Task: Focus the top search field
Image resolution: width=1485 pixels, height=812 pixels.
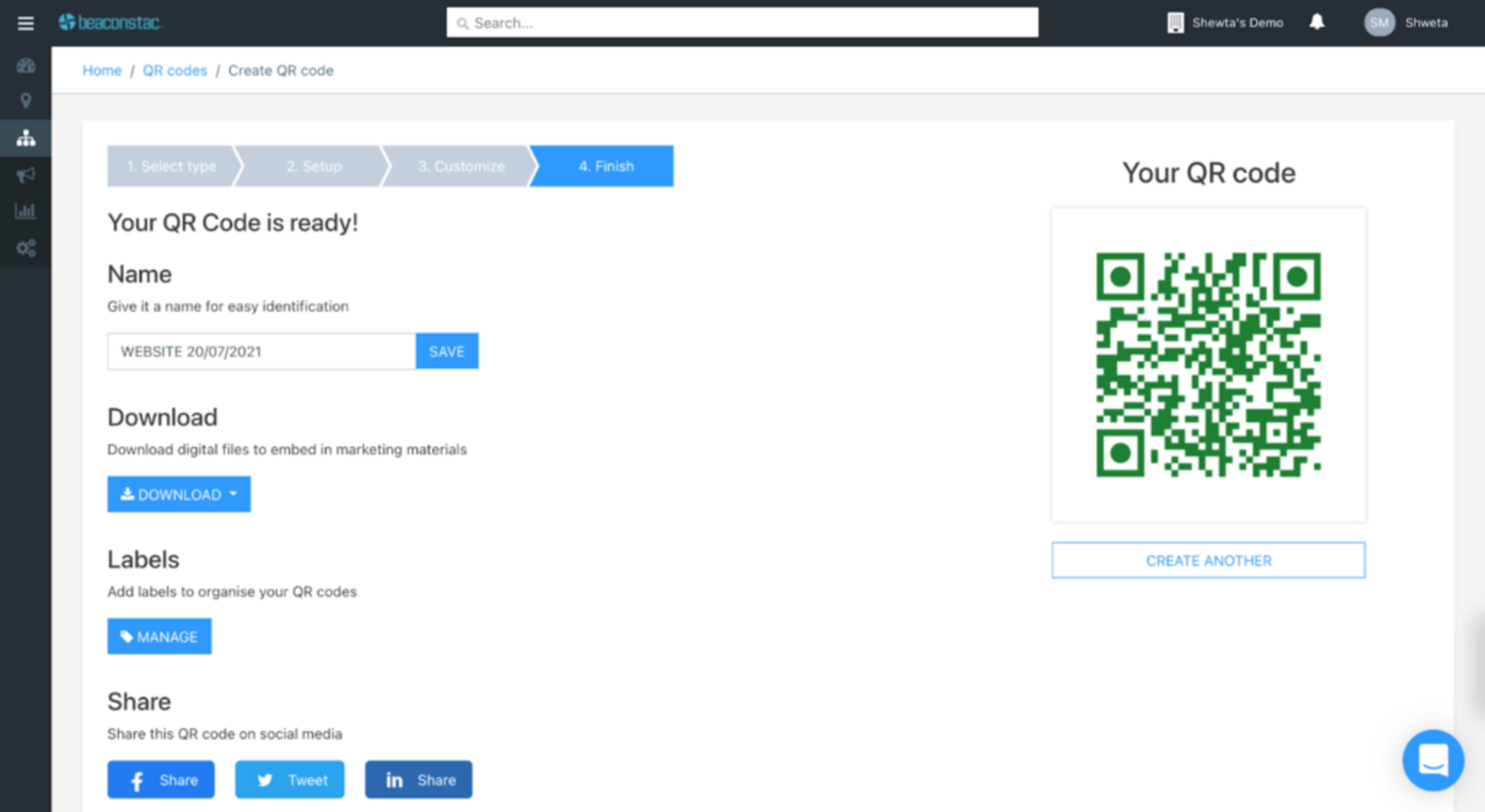Action: [x=742, y=22]
